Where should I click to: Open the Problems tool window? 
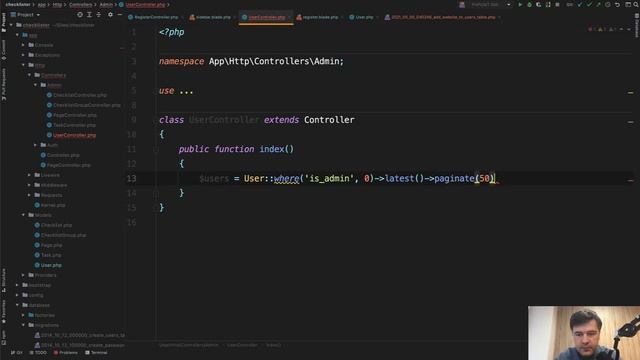click(x=65, y=353)
